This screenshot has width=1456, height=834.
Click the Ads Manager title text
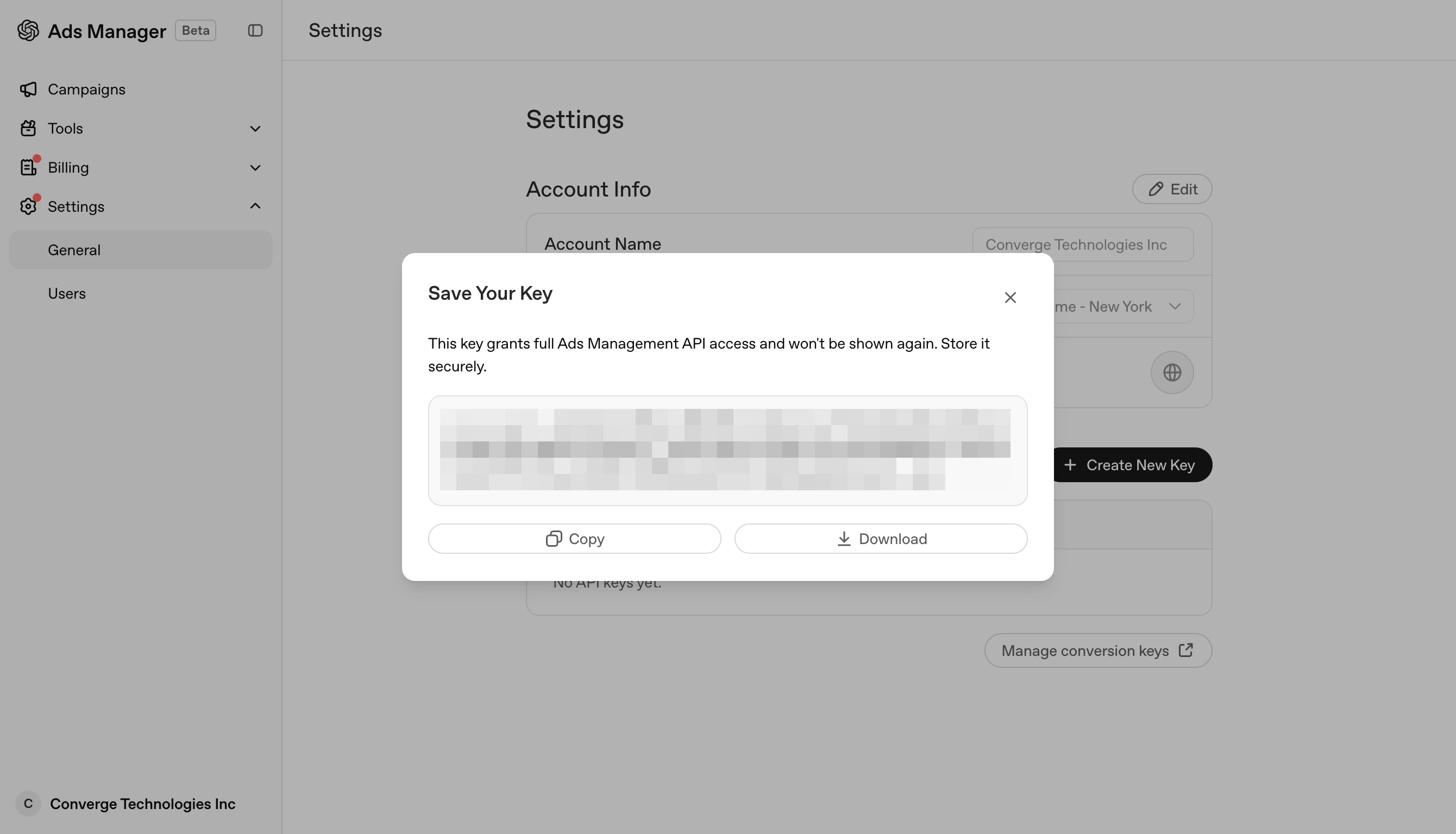click(106, 31)
